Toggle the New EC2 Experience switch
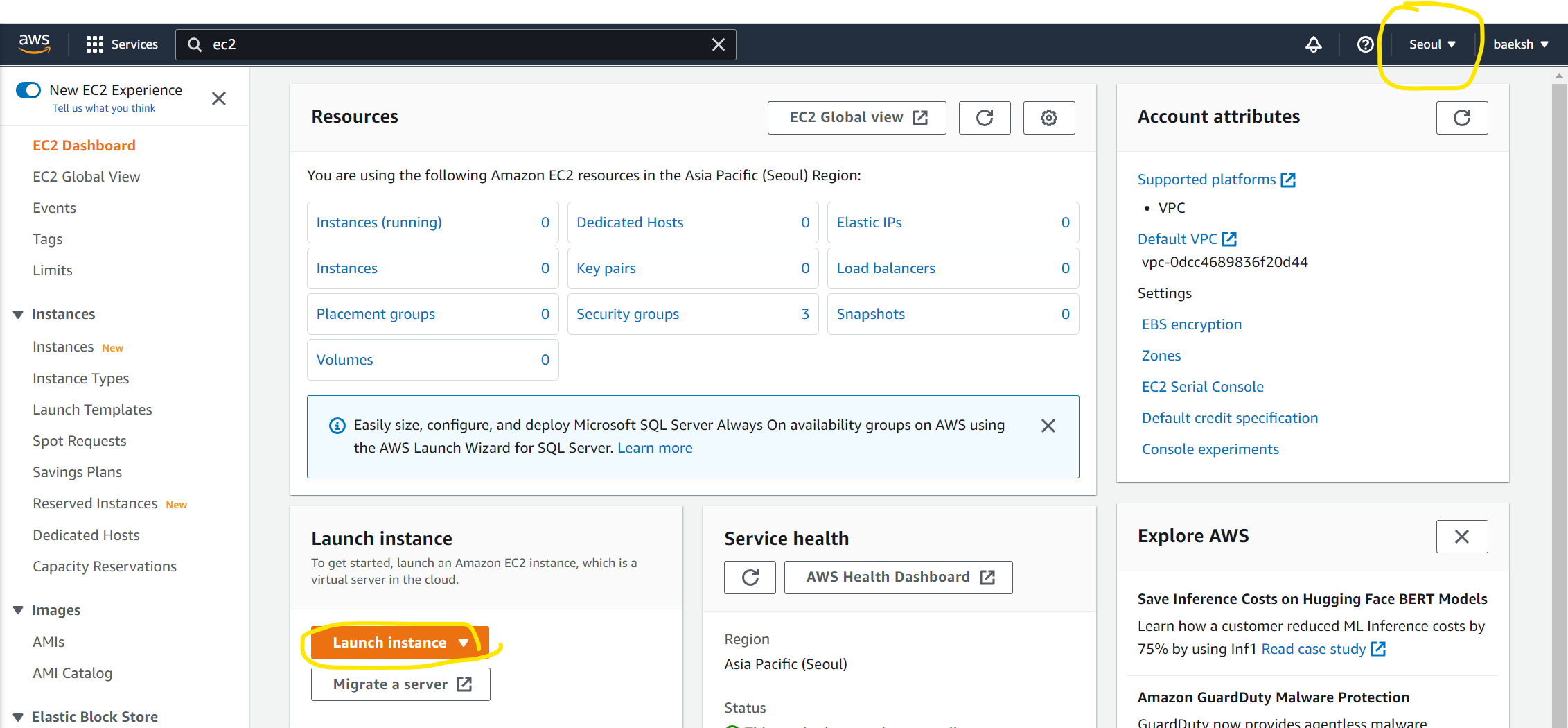The image size is (1568, 728). [28, 90]
